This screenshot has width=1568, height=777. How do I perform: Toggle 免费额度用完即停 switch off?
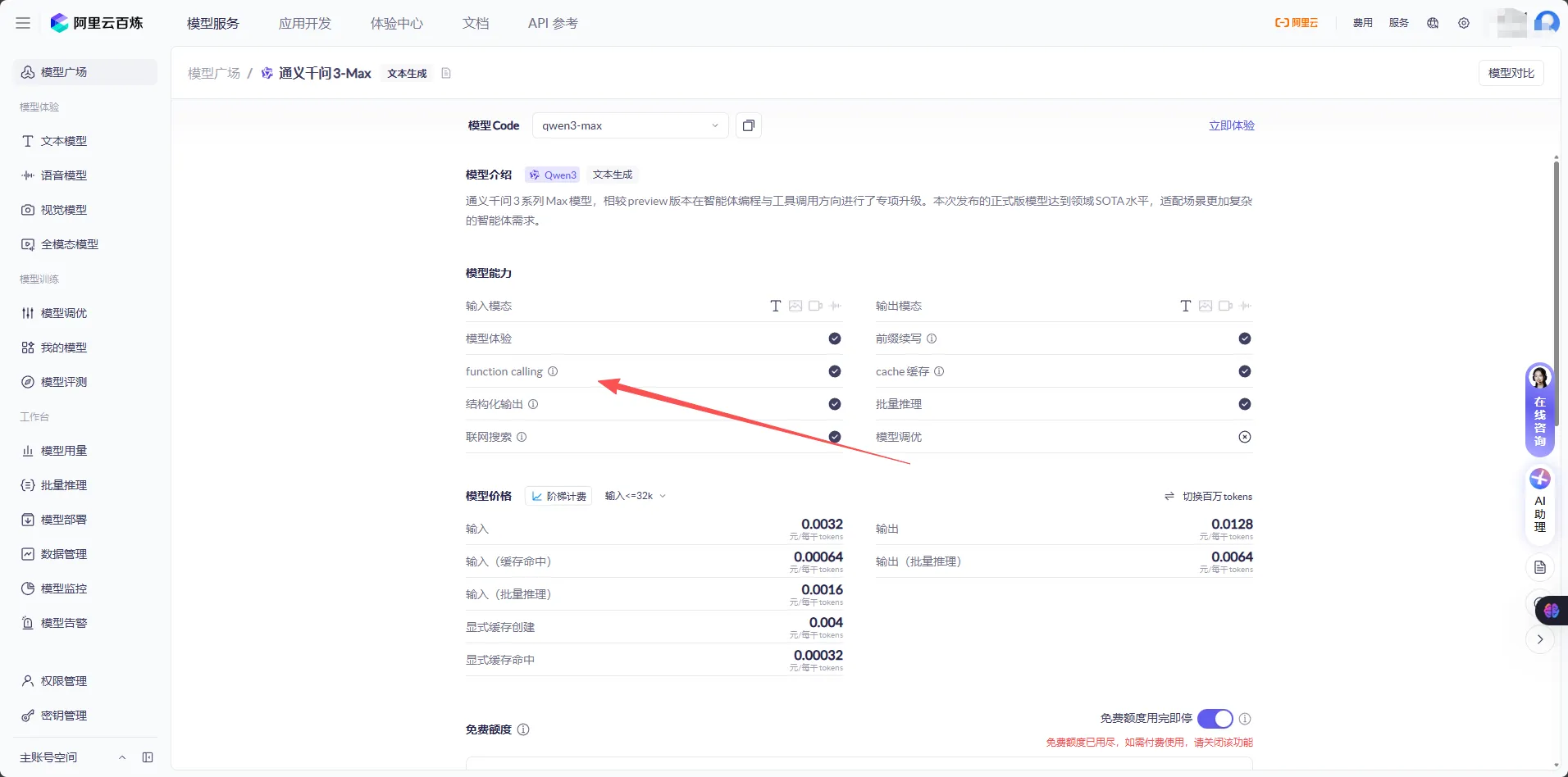point(1215,719)
